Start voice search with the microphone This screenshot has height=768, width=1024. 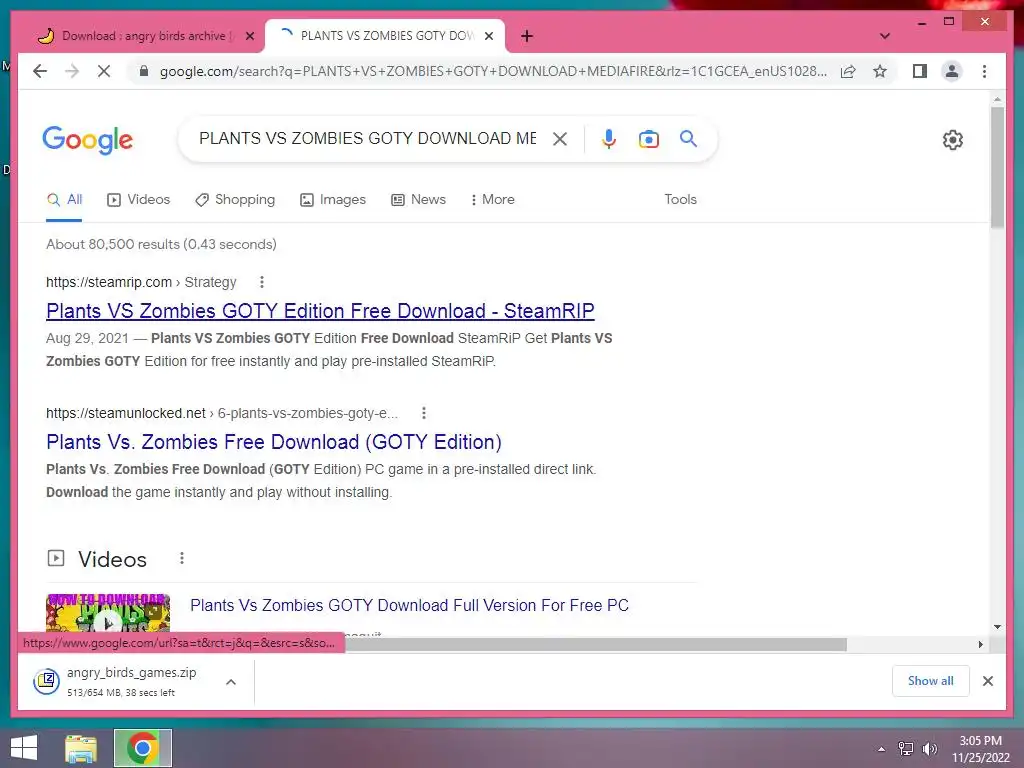click(x=609, y=138)
